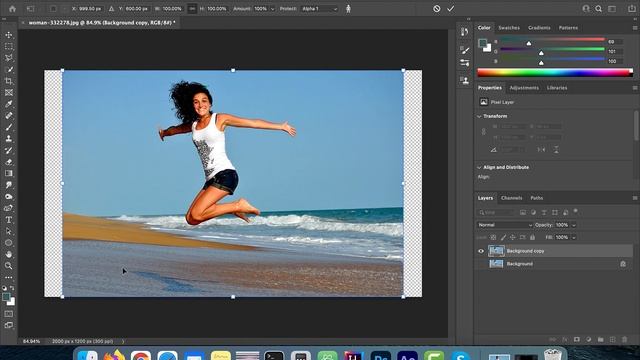Toggle the lock all padlock in Layers lock row

[532, 237]
